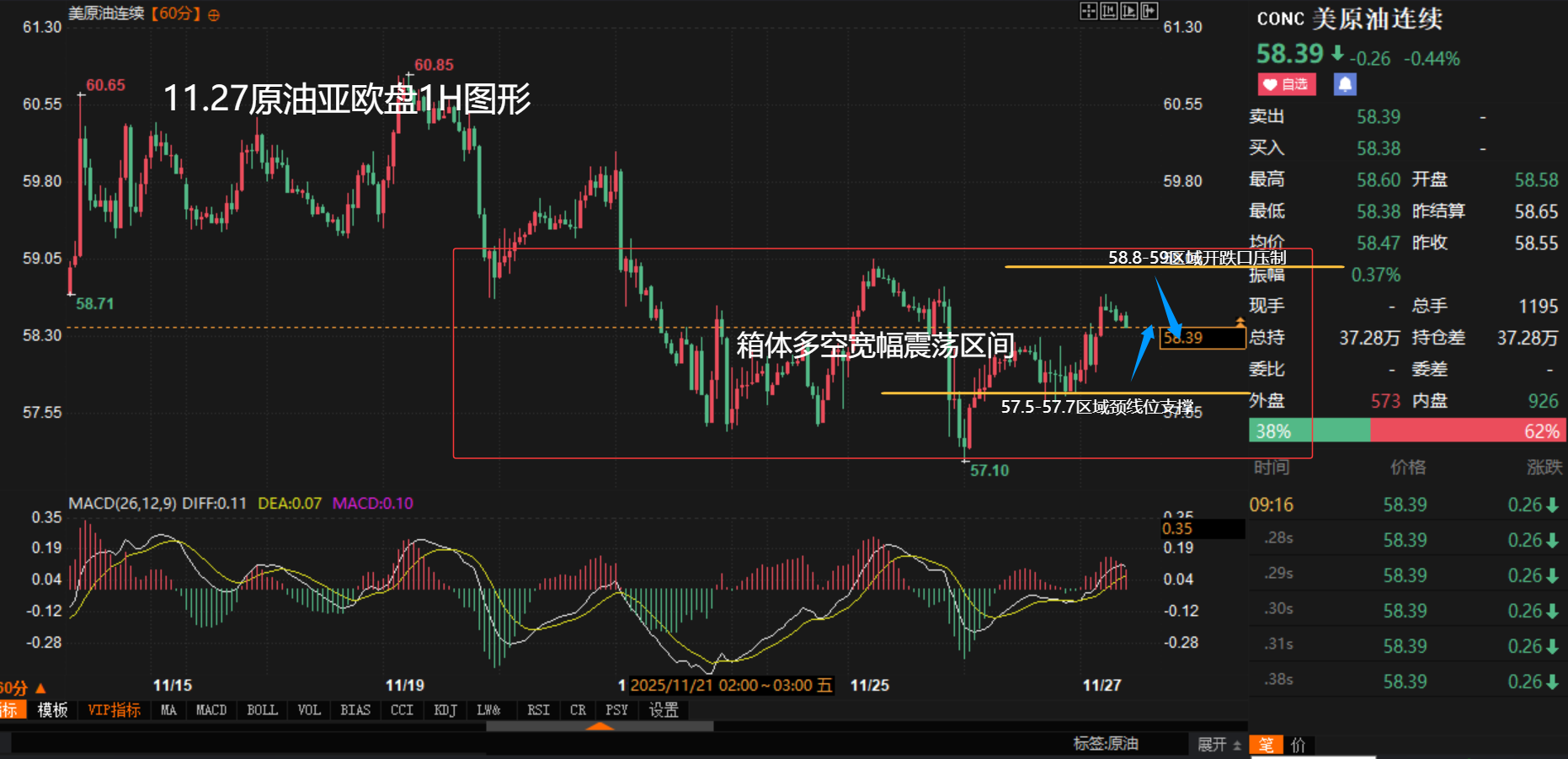
Task: Click the blue bell alert icon
Action: point(1345,84)
